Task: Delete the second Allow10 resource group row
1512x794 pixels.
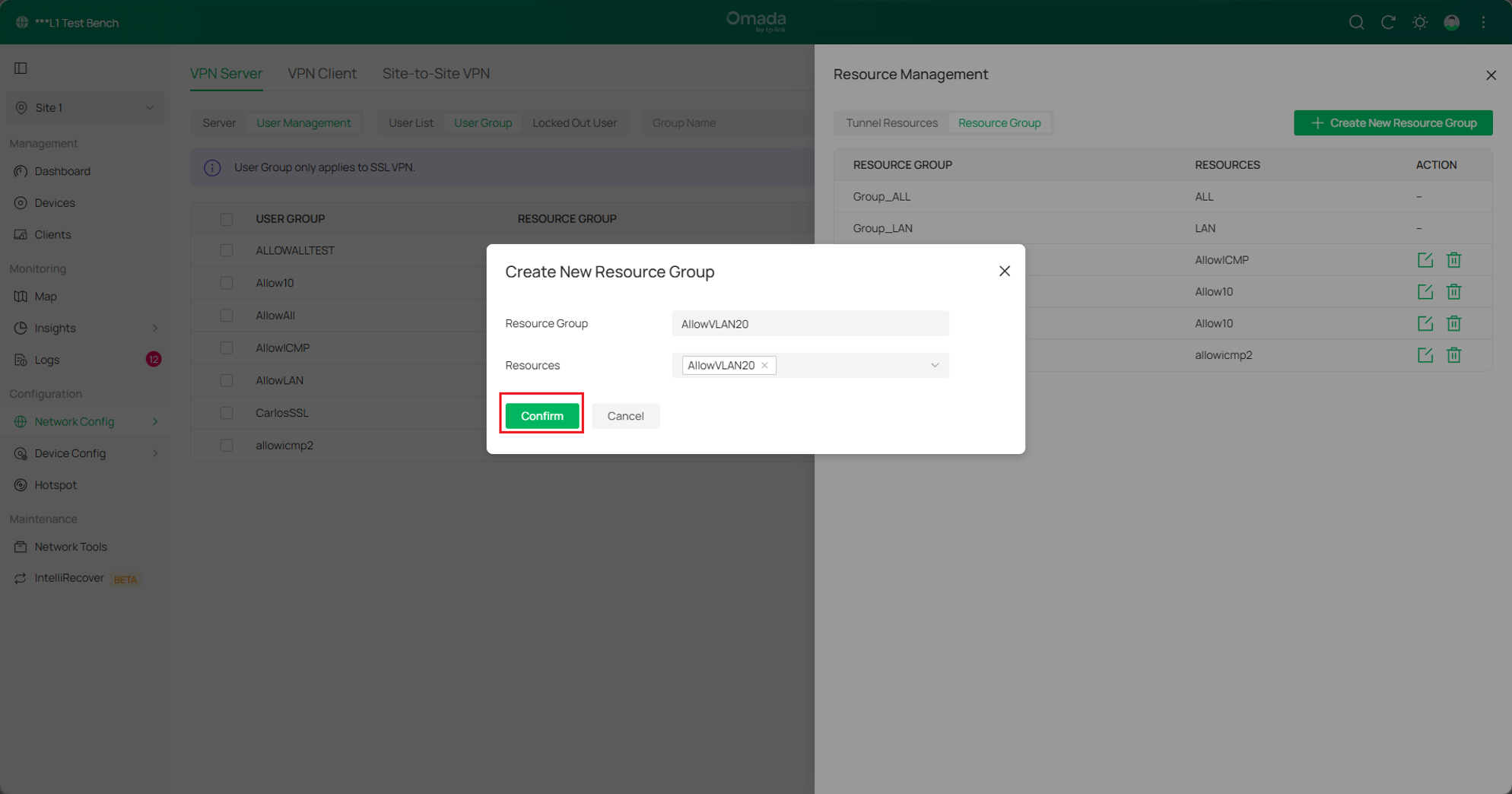Action: point(1453,323)
